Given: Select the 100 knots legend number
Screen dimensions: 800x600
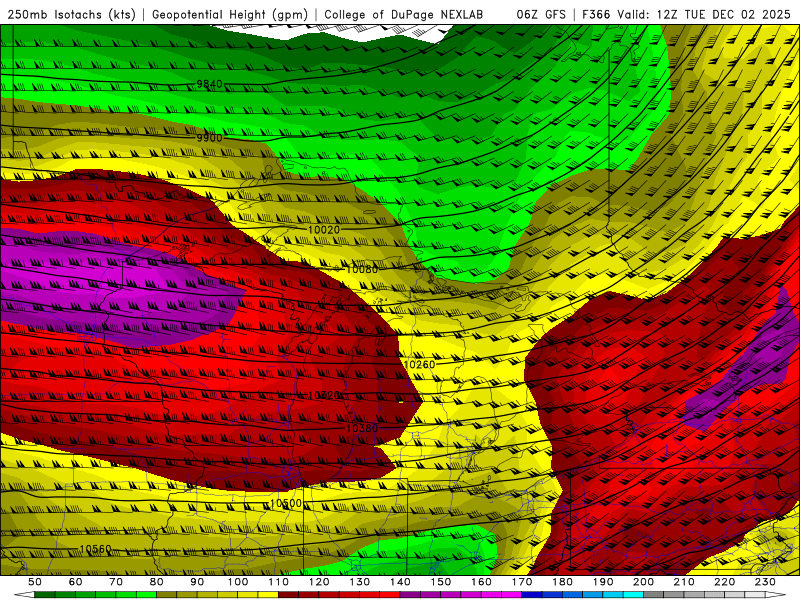Looking at the screenshot, I should click(238, 582).
